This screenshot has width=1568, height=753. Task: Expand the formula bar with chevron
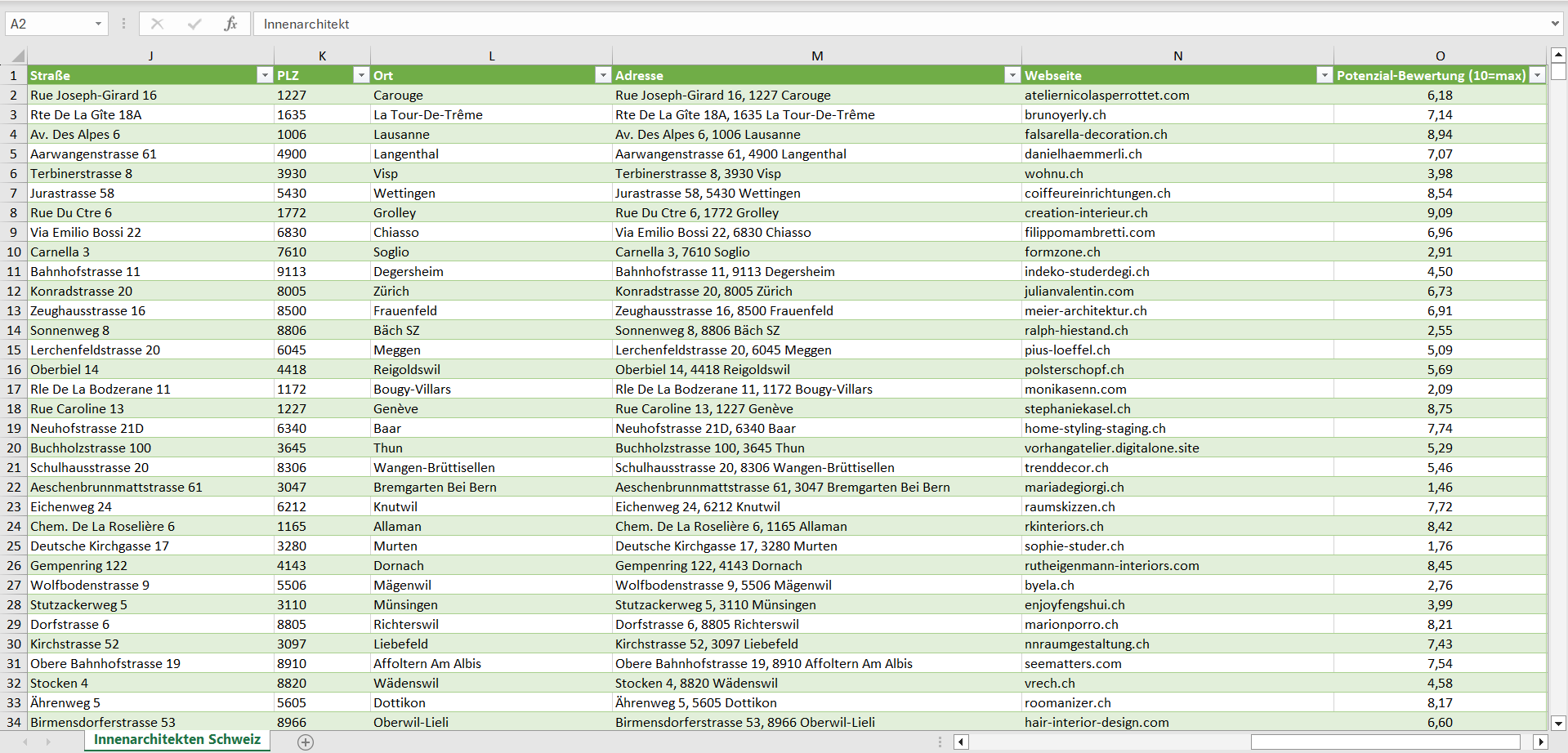[x=1555, y=24]
